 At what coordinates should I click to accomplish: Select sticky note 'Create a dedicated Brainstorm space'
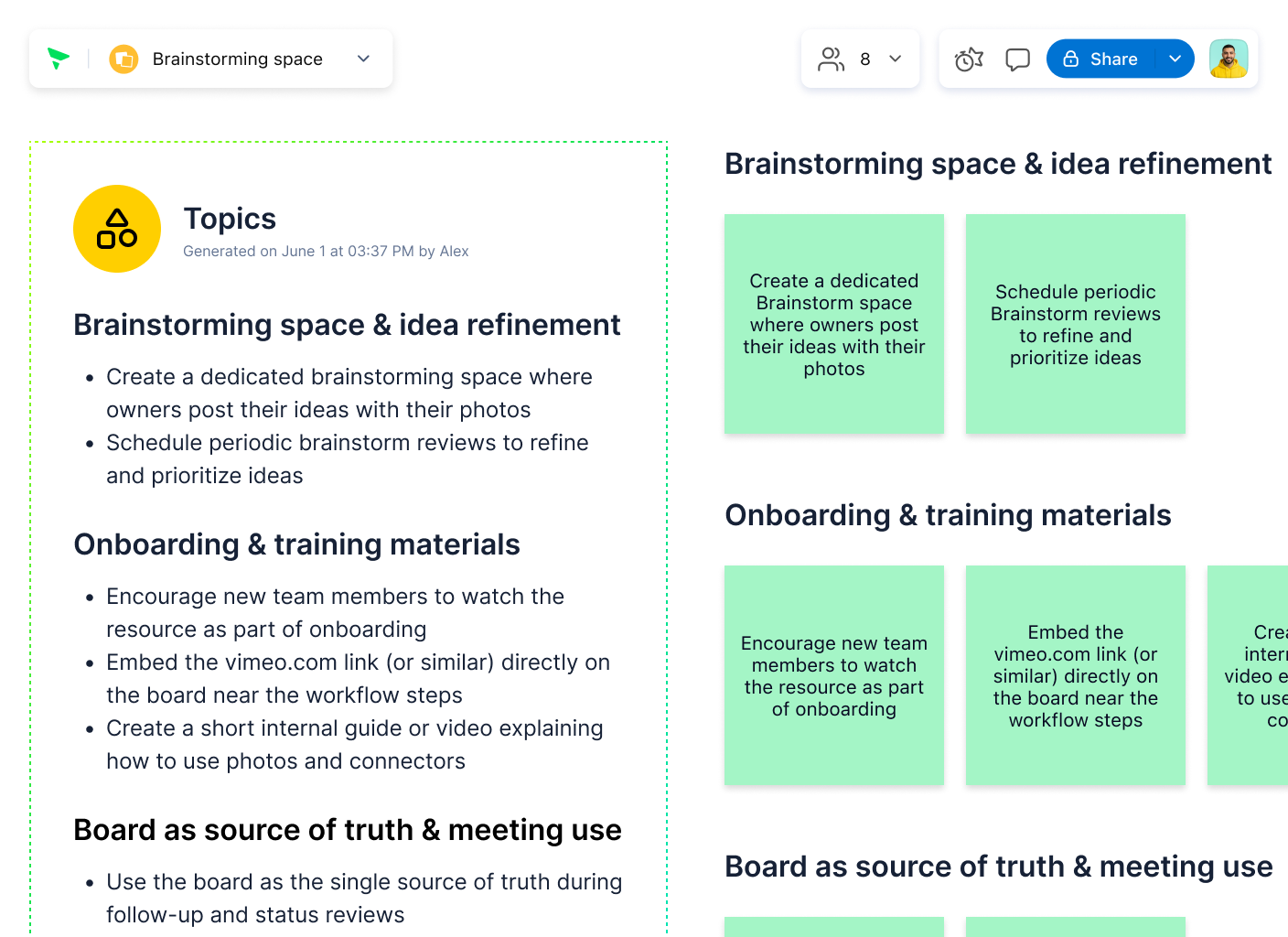[834, 324]
